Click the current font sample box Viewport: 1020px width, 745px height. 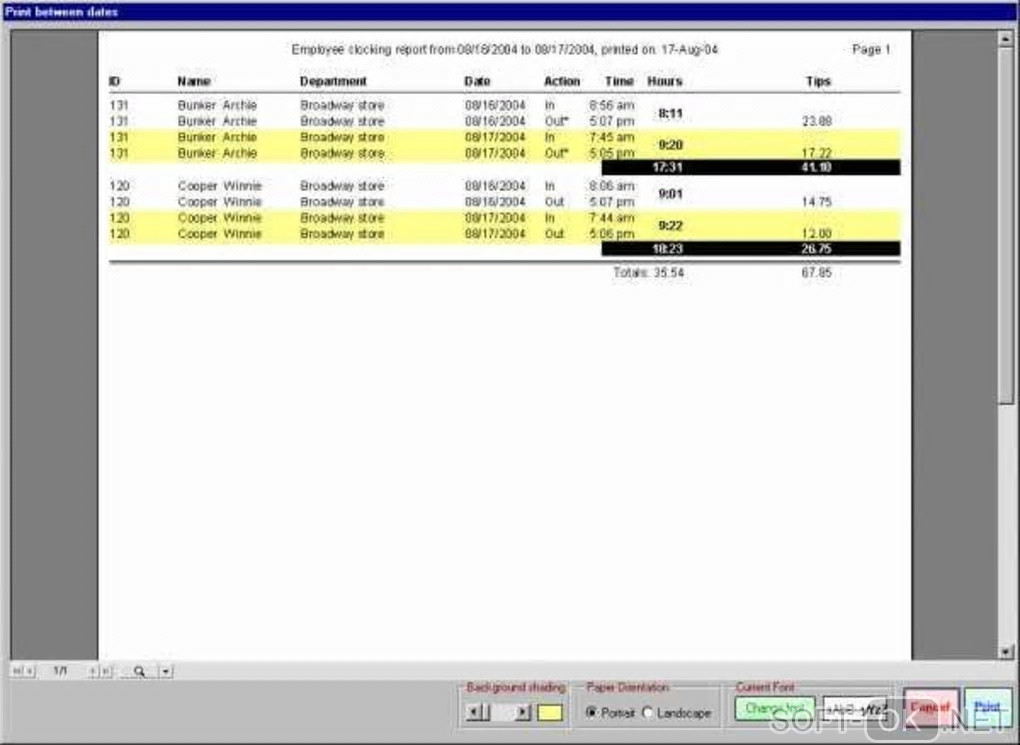856,708
